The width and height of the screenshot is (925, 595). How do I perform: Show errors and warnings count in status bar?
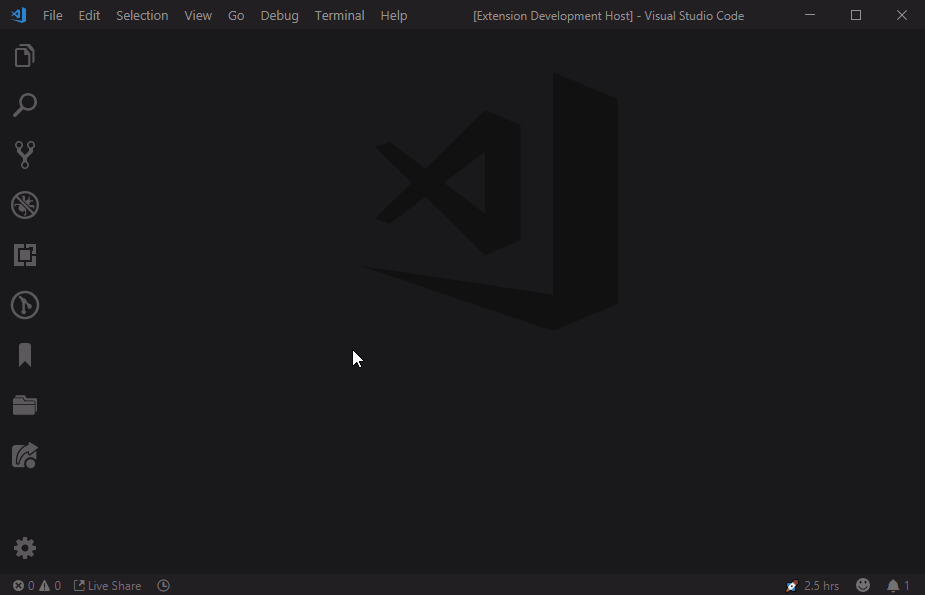(37, 586)
